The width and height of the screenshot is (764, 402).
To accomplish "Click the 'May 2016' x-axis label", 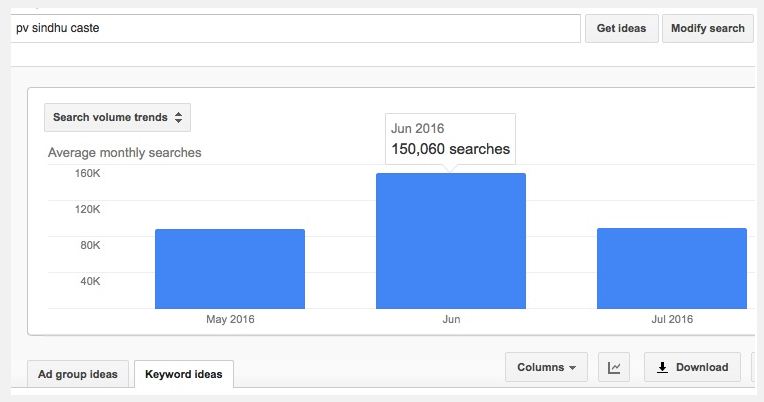I will point(230,320).
